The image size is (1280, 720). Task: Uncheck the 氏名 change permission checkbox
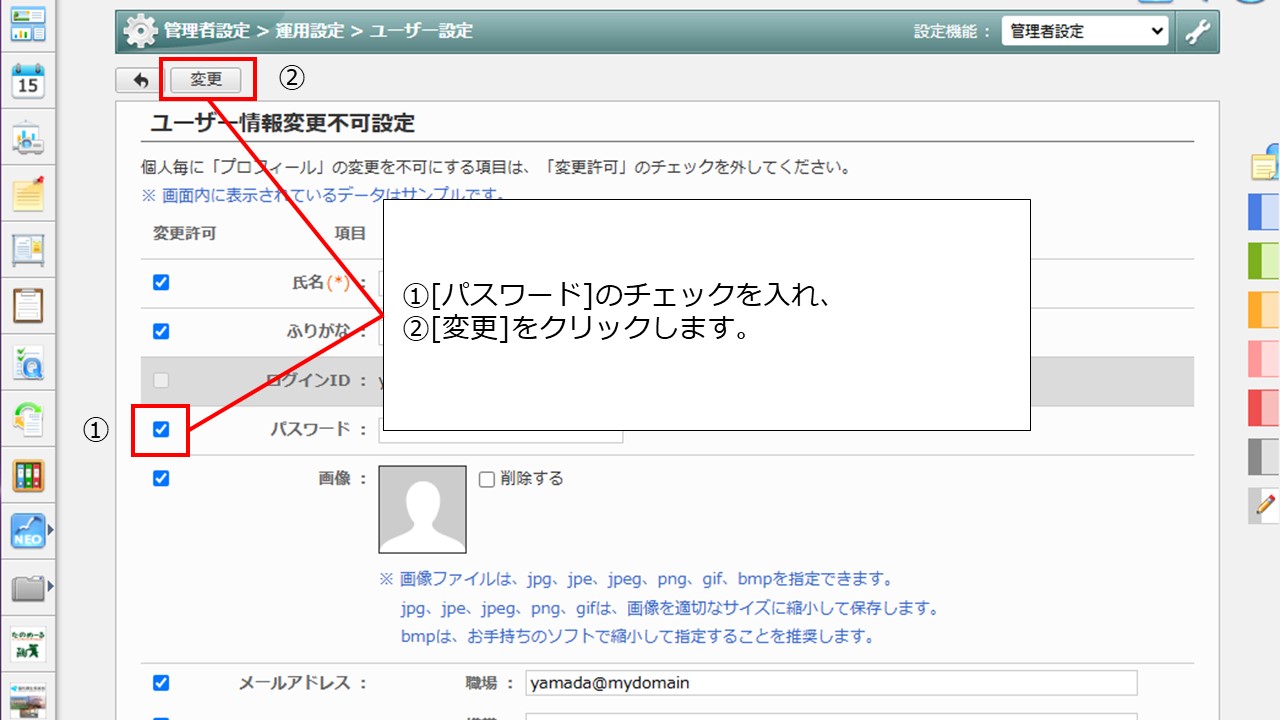[x=160, y=282]
